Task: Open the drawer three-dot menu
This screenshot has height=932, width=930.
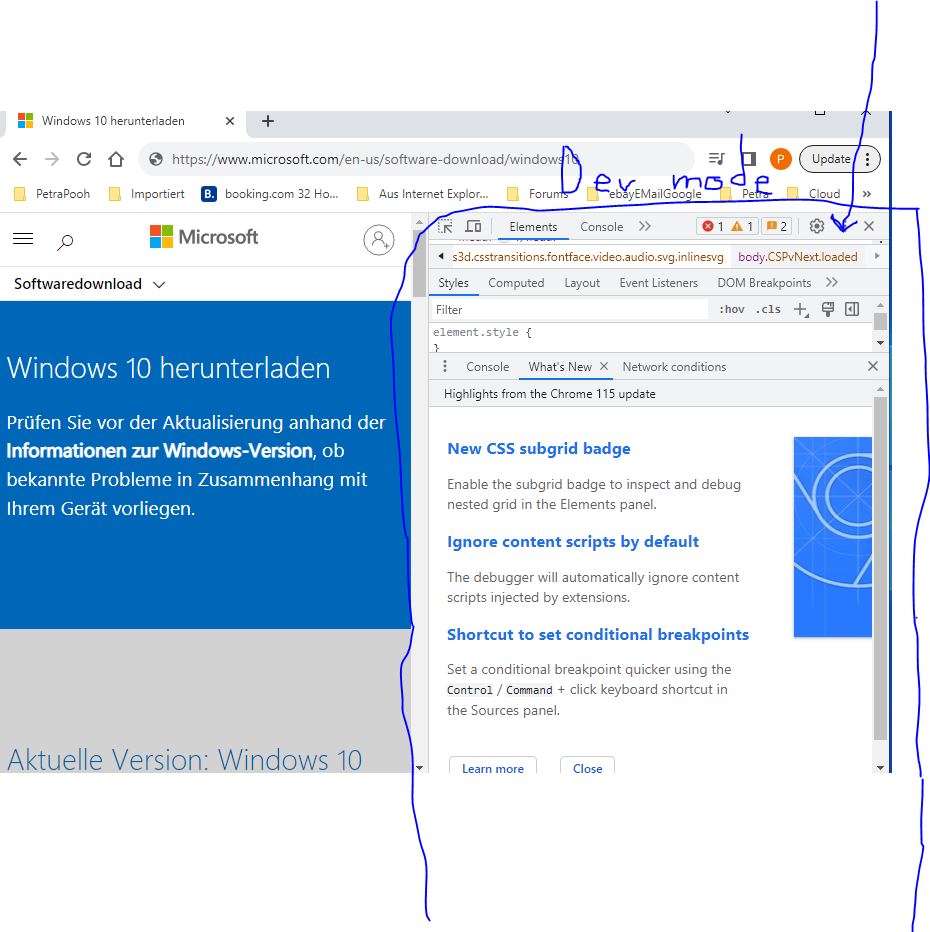Action: [445, 366]
